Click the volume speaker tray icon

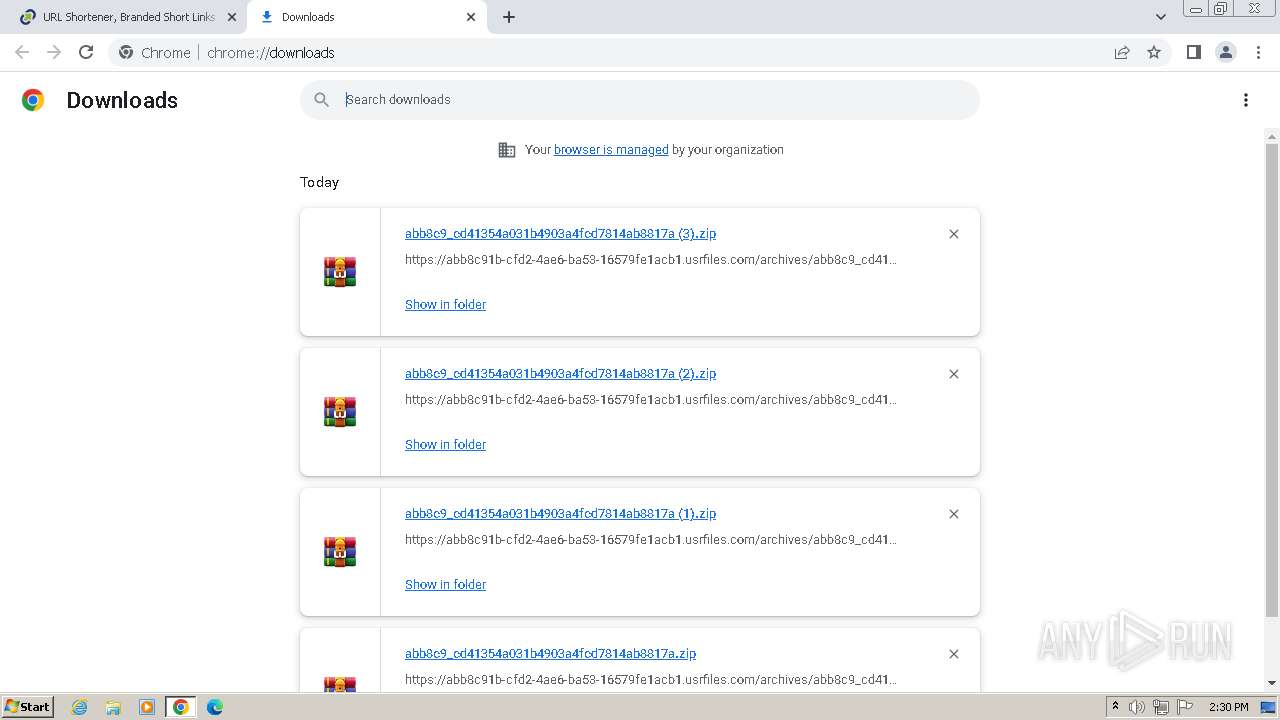coord(1137,707)
